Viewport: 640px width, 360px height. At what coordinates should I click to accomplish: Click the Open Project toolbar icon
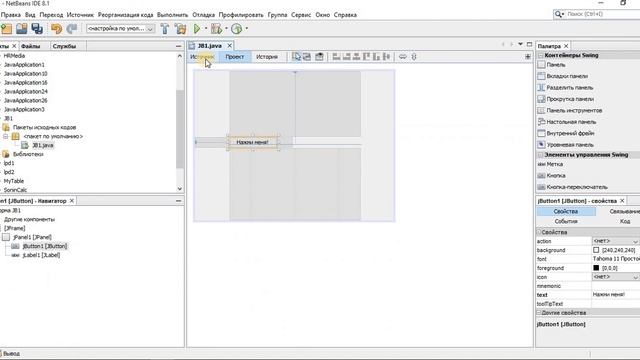[22, 29]
